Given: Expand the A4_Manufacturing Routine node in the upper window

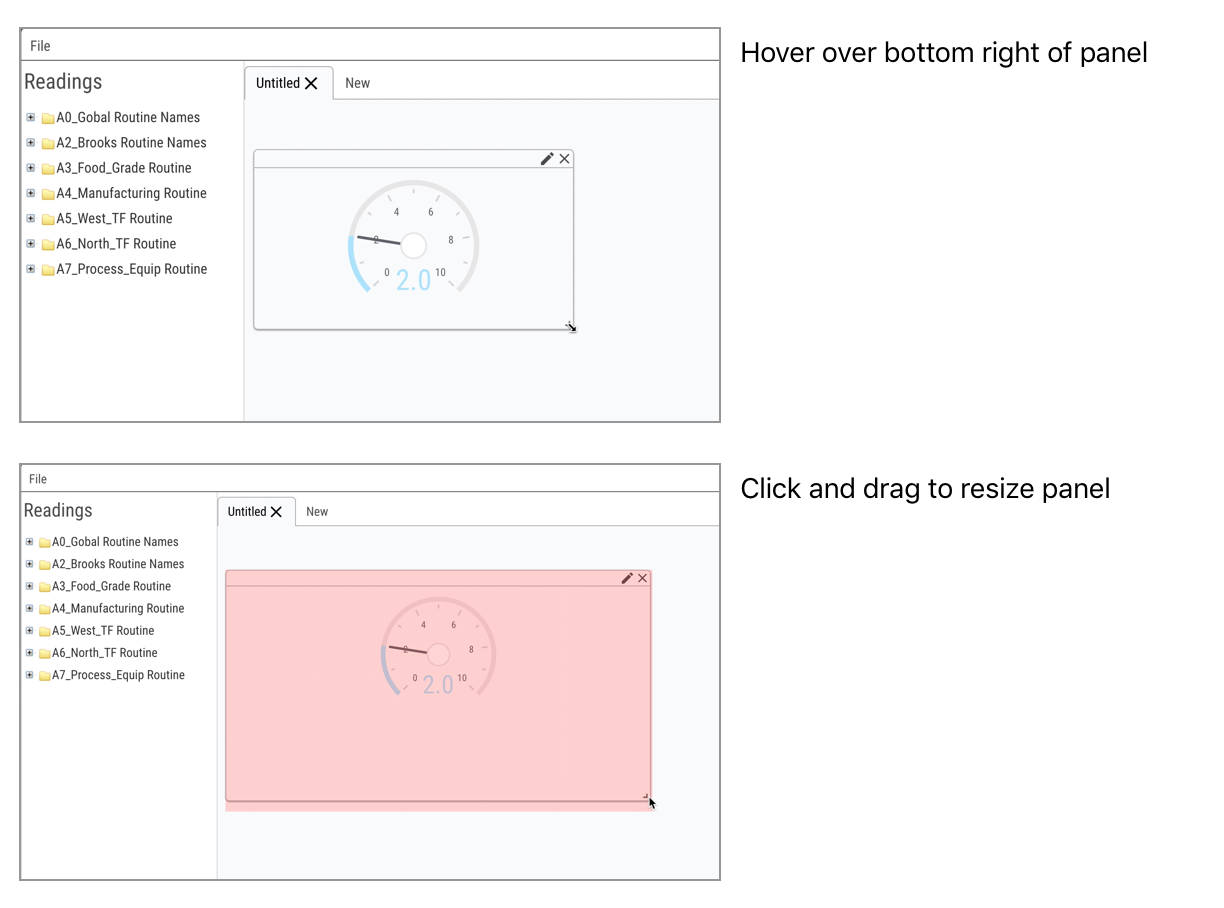Looking at the screenshot, I should (31, 193).
